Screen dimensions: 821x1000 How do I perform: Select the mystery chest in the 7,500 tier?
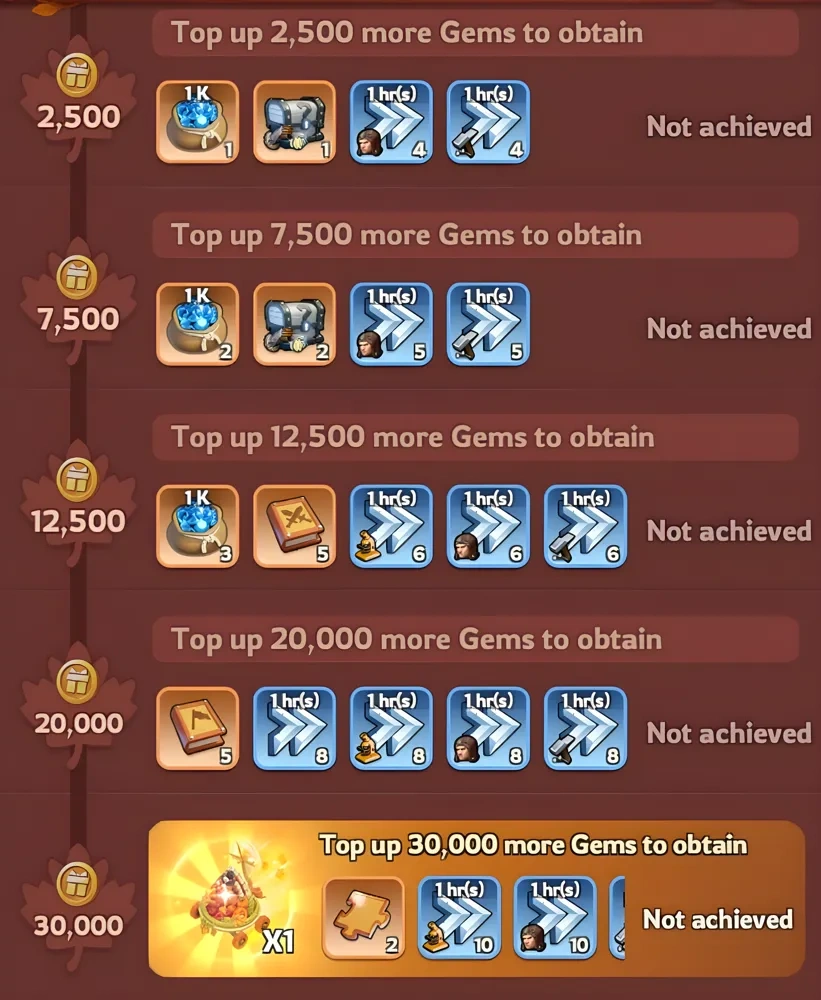click(295, 324)
